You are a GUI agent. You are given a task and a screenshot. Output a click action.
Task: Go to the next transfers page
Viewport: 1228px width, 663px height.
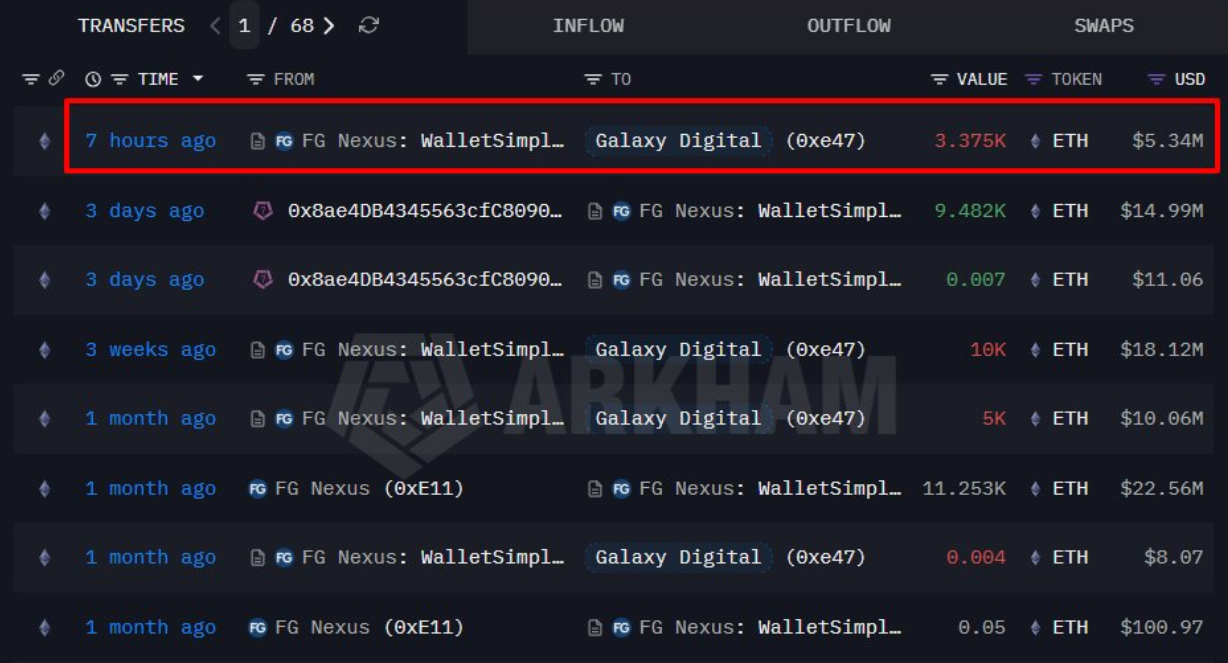tap(329, 26)
